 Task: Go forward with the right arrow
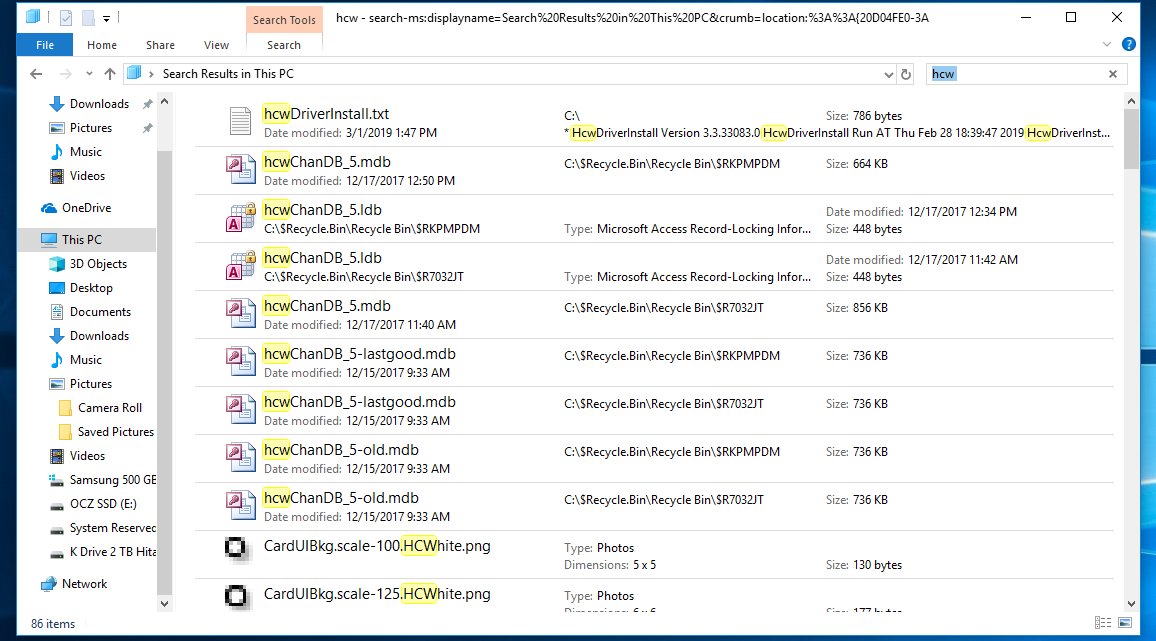pos(66,74)
